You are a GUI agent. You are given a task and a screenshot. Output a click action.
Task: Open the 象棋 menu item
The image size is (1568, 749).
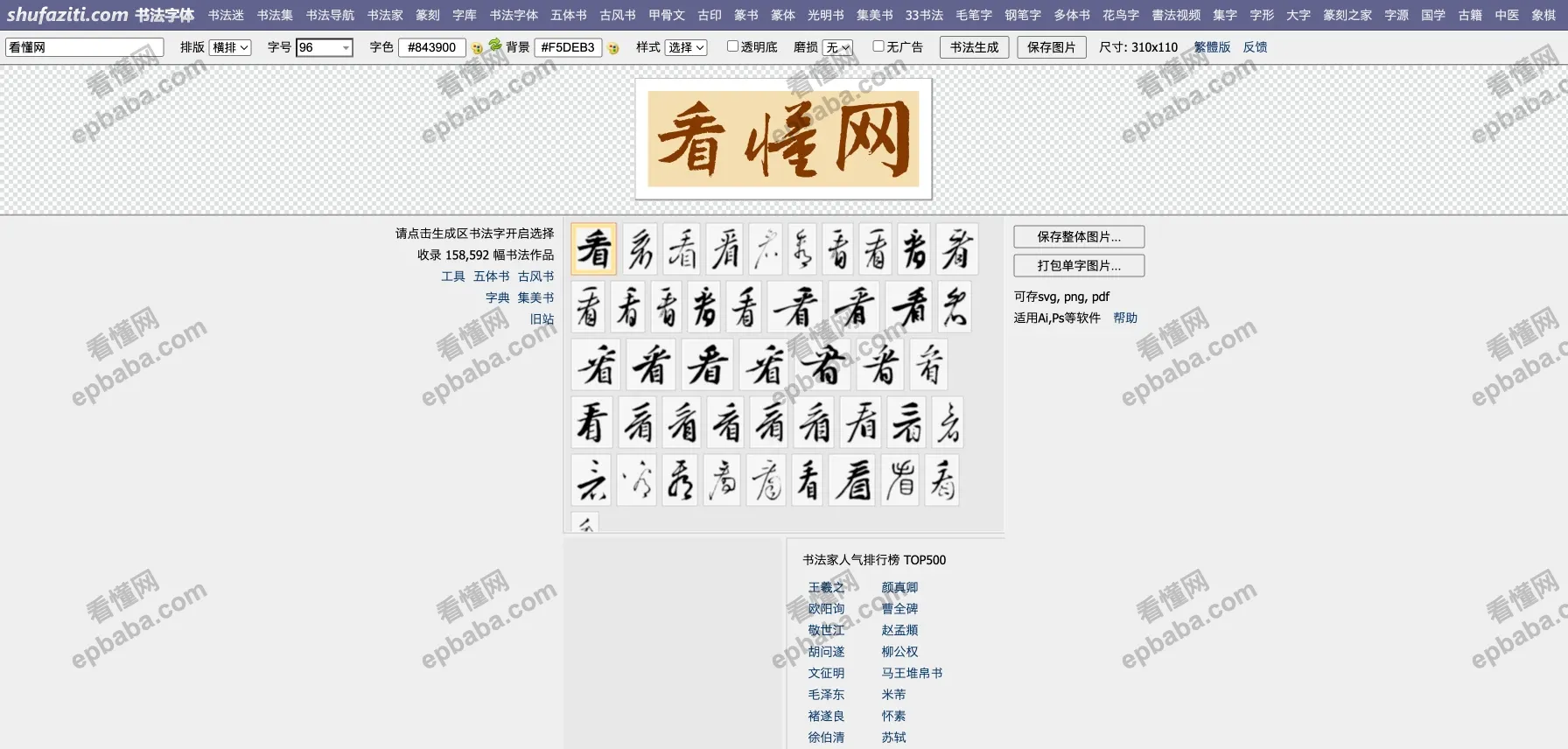1543,15
